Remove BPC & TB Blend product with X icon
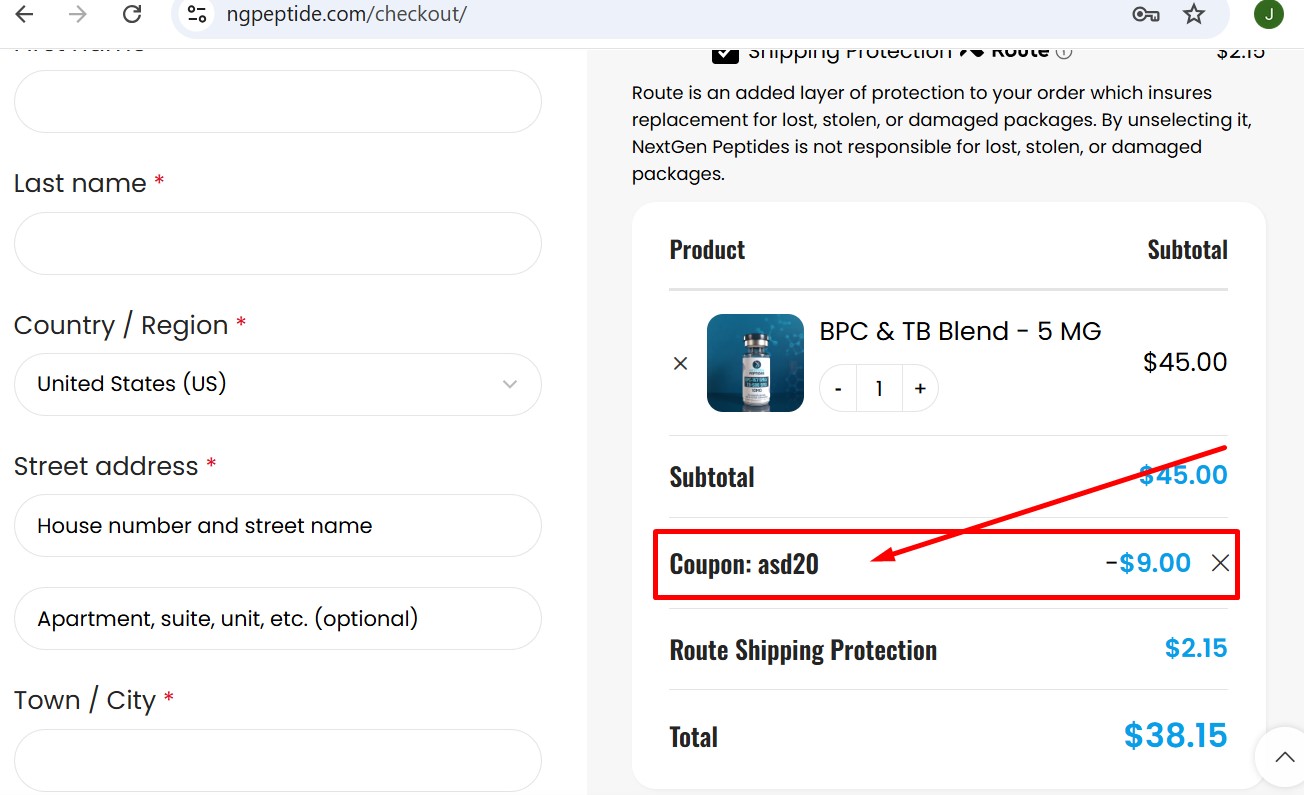This screenshot has width=1304, height=795. pos(681,363)
